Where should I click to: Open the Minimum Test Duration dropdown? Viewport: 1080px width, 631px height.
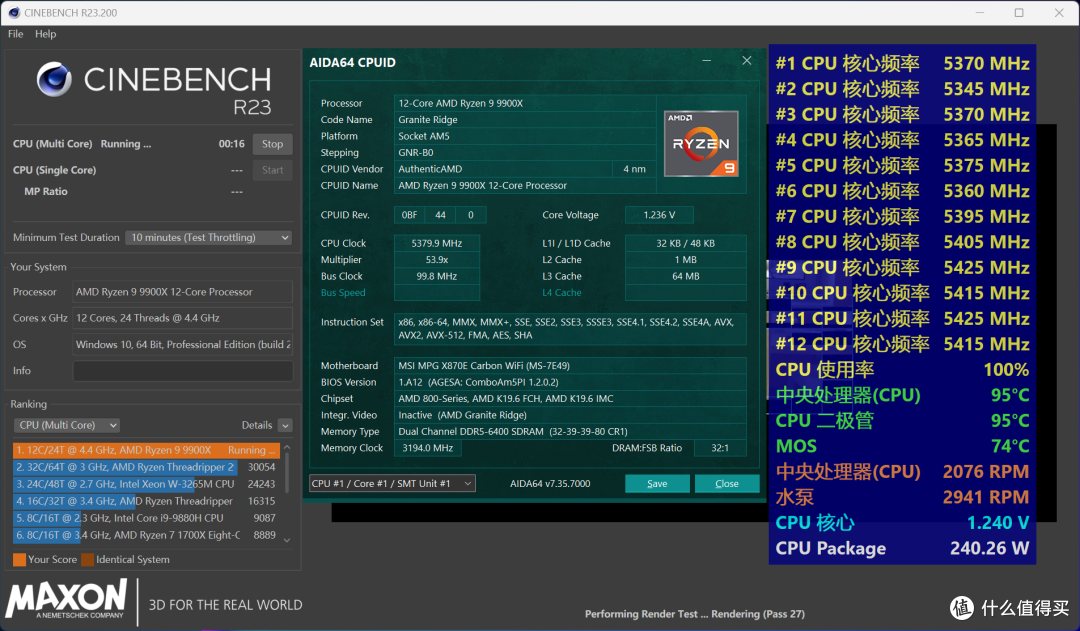point(208,237)
